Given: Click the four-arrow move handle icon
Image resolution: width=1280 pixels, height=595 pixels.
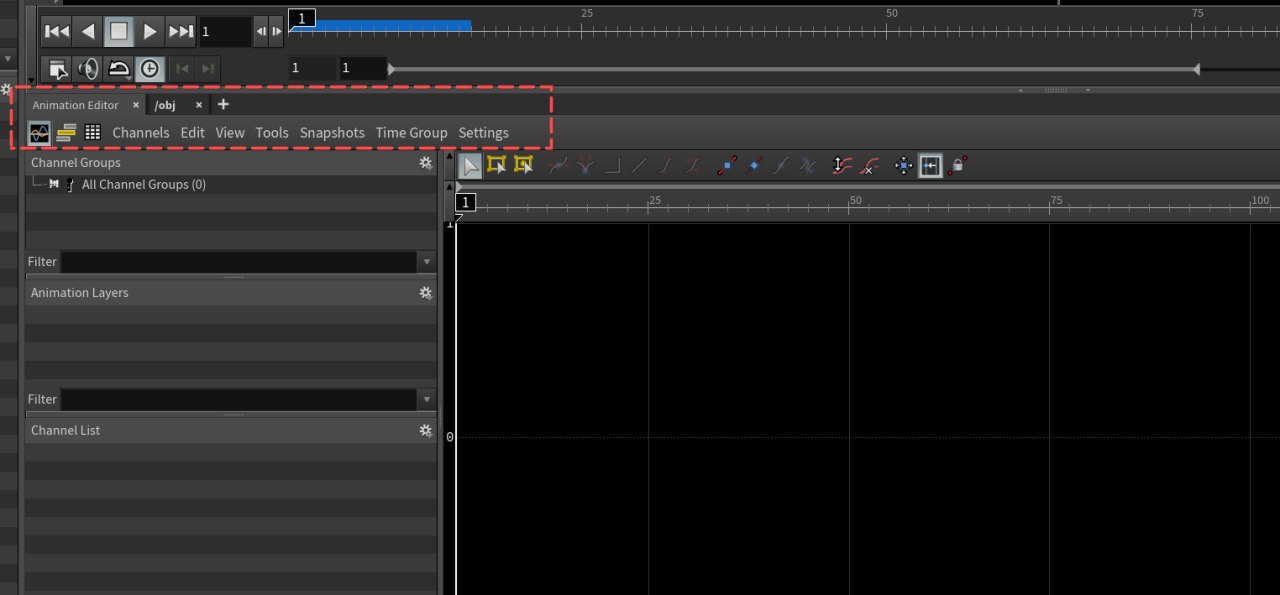Looking at the screenshot, I should (903, 166).
